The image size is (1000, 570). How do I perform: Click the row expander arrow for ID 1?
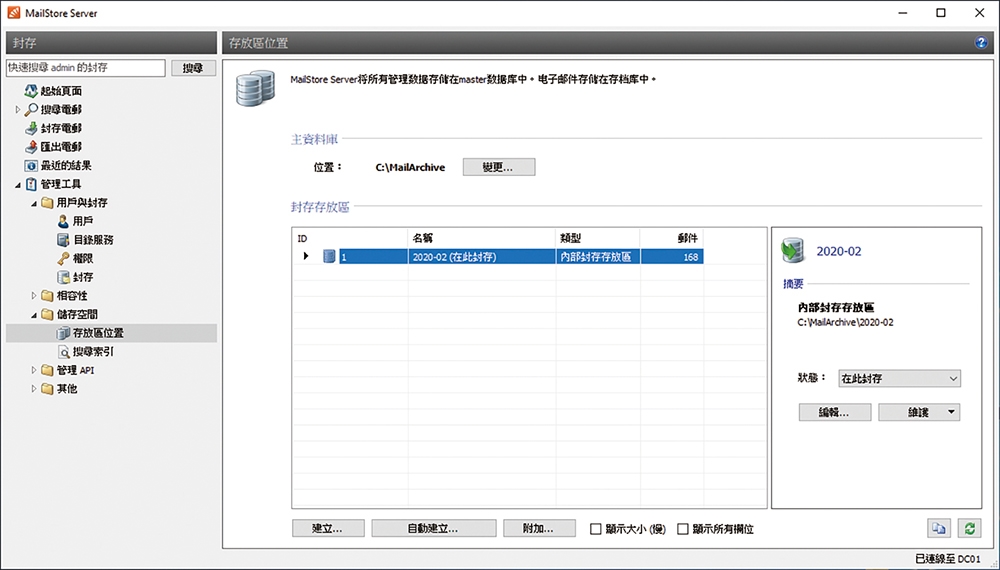click(x=306, y=256)
